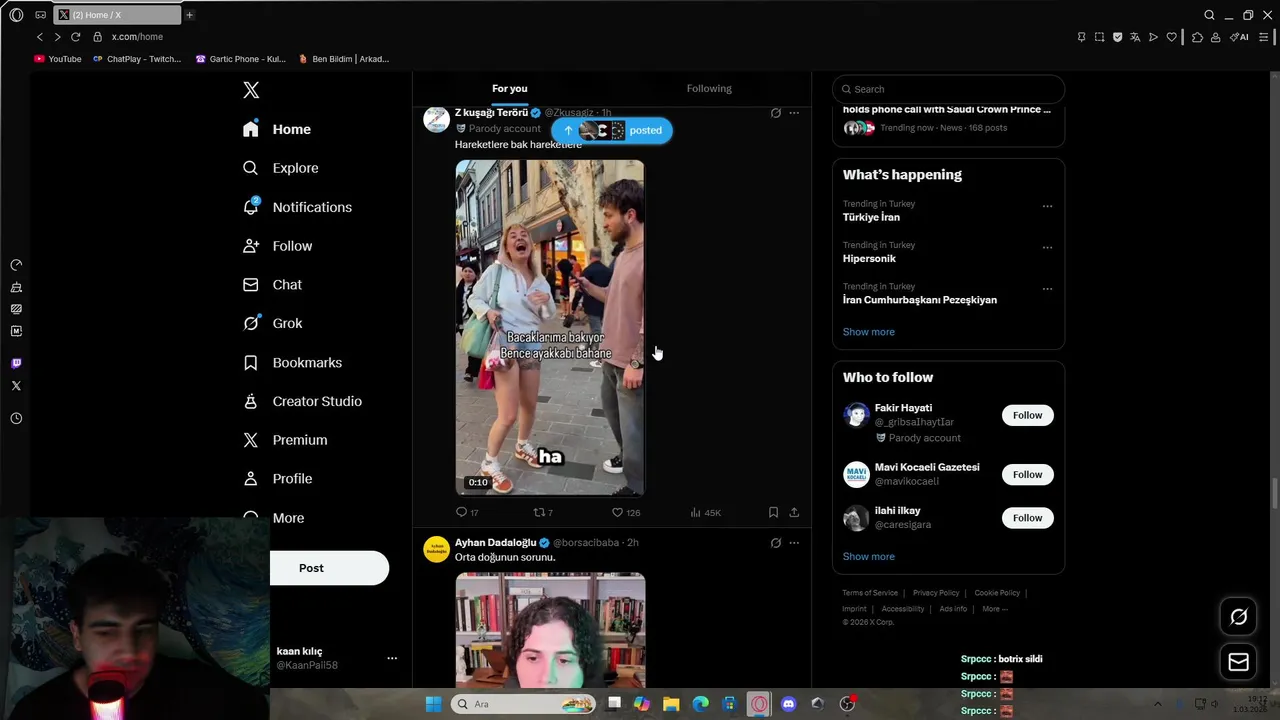The image size is (1280, 720).
Task: Open the Explore page
Action: 281,168
